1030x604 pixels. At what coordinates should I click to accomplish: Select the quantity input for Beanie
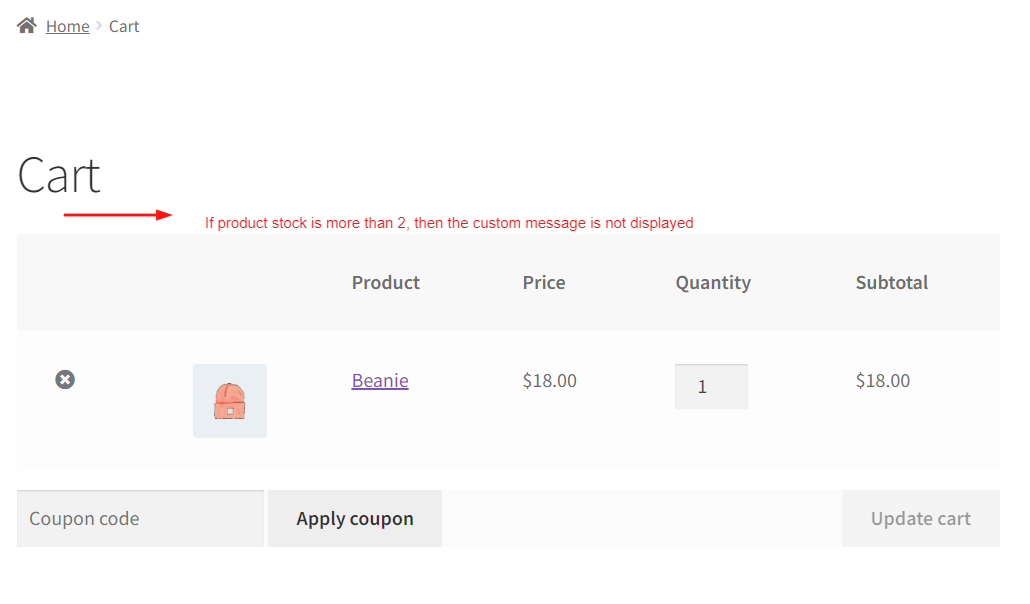coord(711,386)
